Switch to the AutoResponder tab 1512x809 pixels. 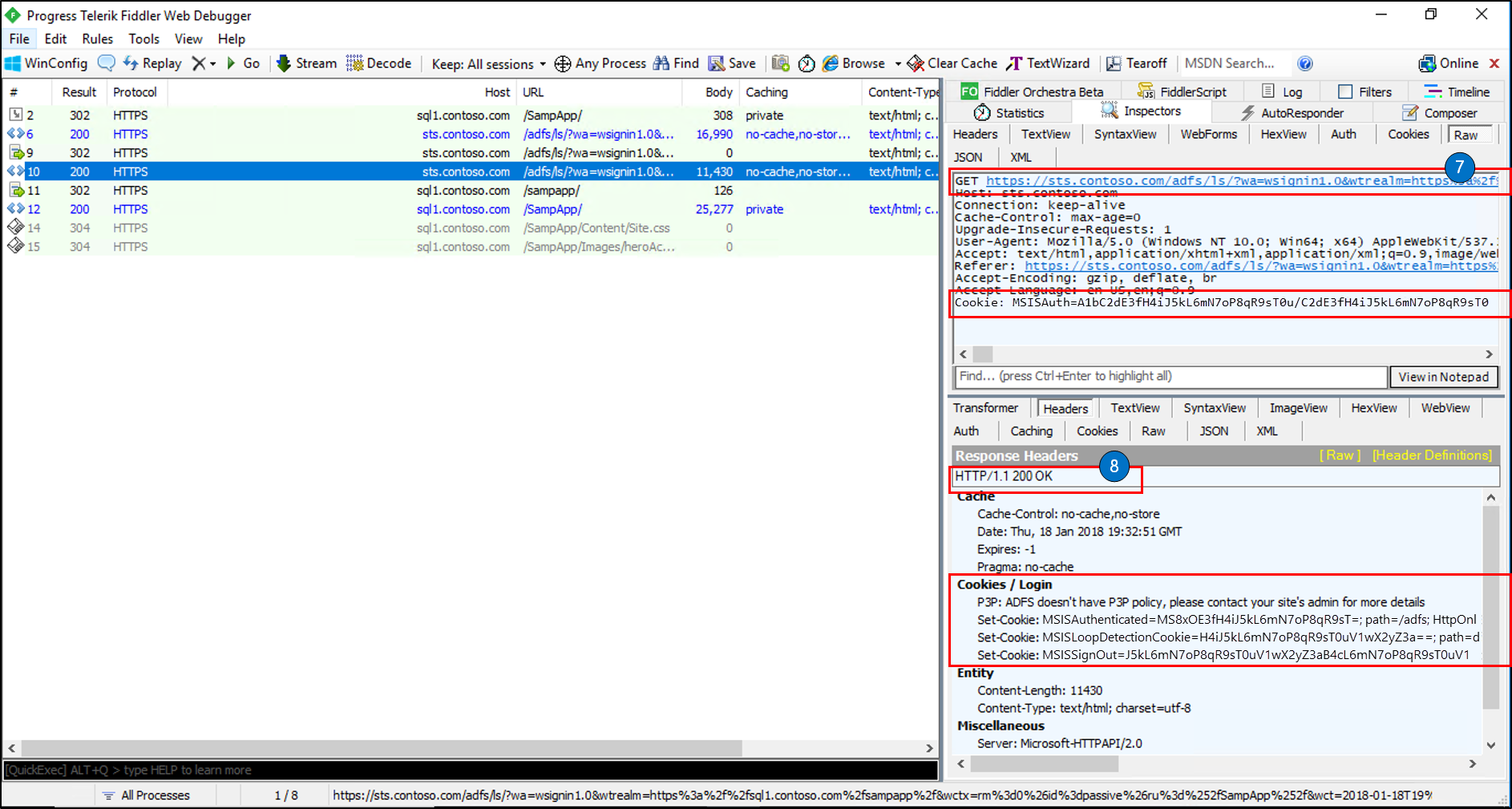pos(1292,113)
